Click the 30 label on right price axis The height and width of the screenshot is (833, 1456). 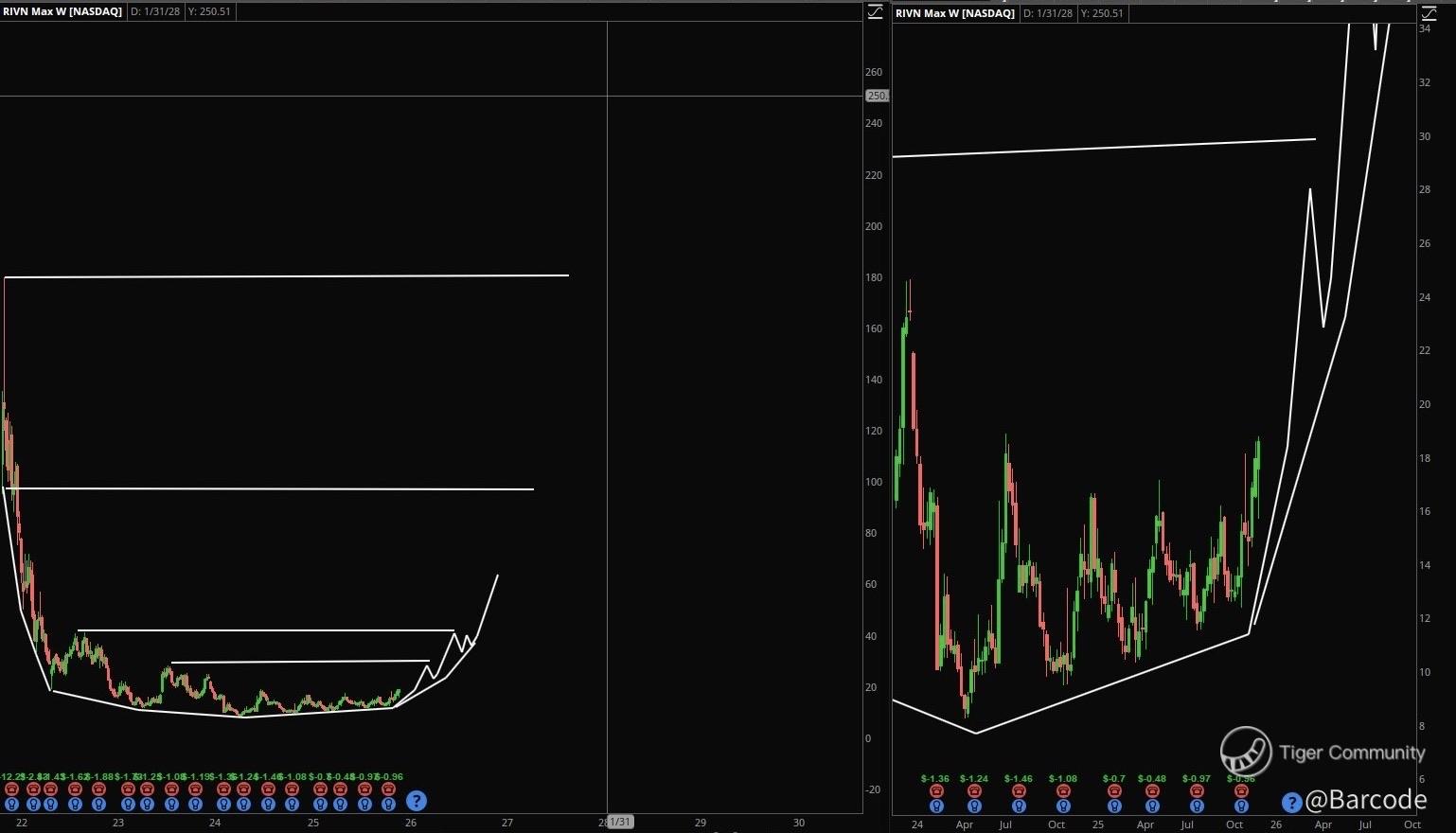[x=1425, y=136]
